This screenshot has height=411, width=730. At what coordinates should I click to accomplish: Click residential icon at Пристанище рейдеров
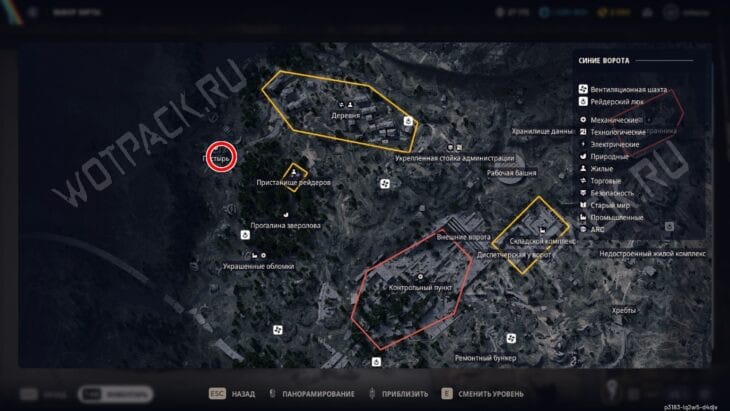(x=294, y=172)
